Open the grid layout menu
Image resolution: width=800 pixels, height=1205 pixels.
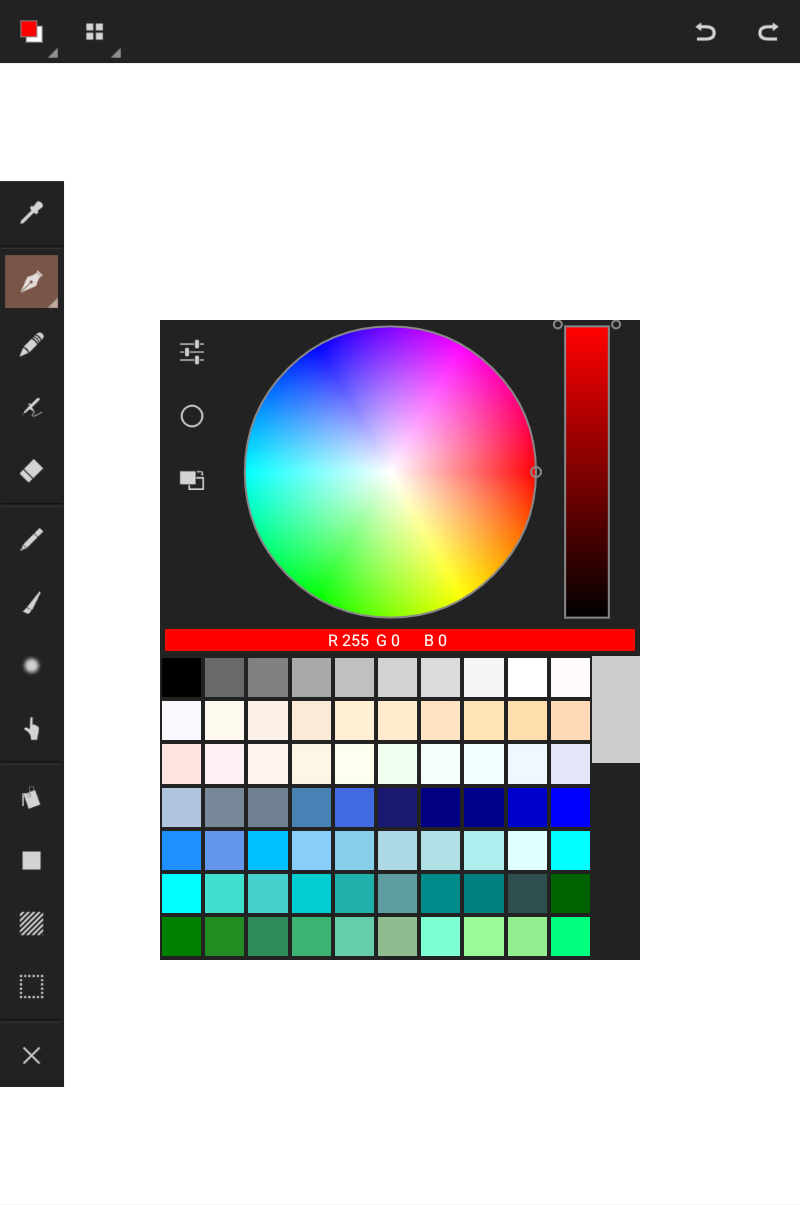point(94,31)
